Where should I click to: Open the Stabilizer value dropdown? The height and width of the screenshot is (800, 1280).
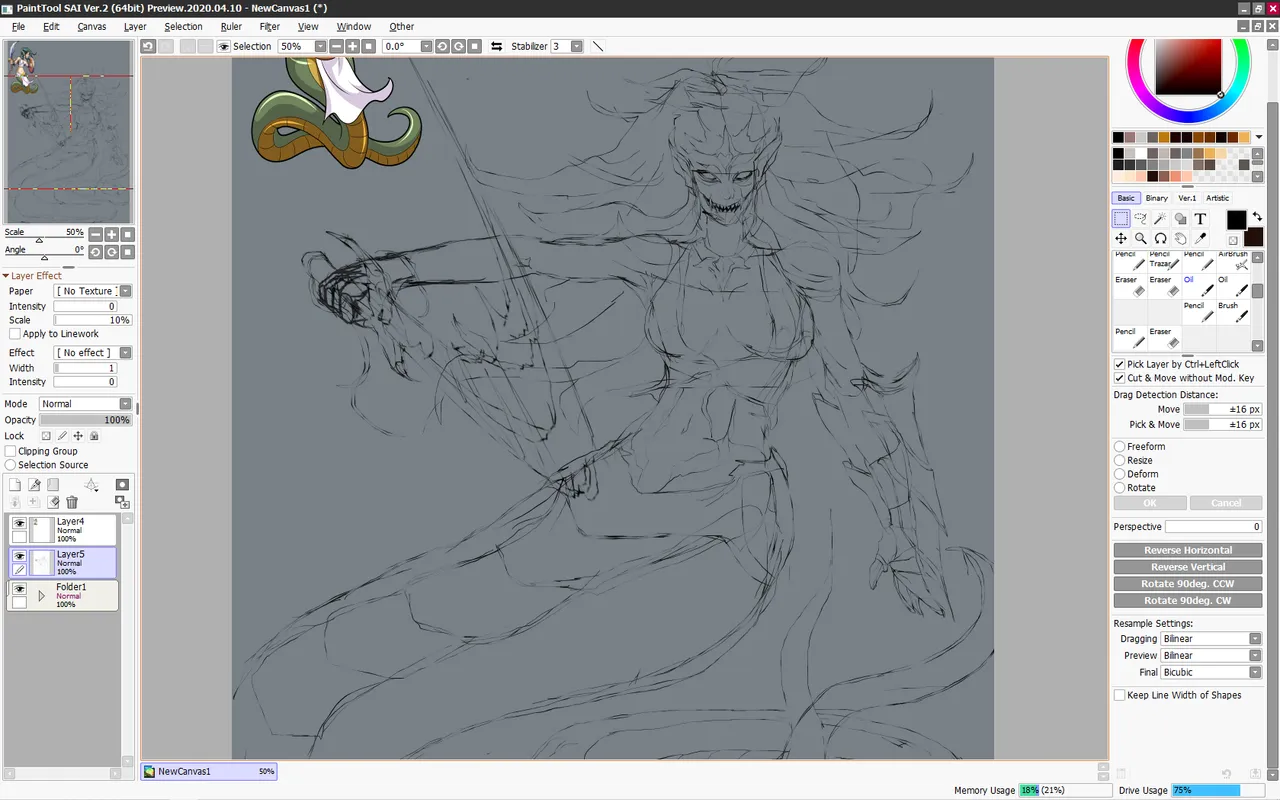click(577, 46)
